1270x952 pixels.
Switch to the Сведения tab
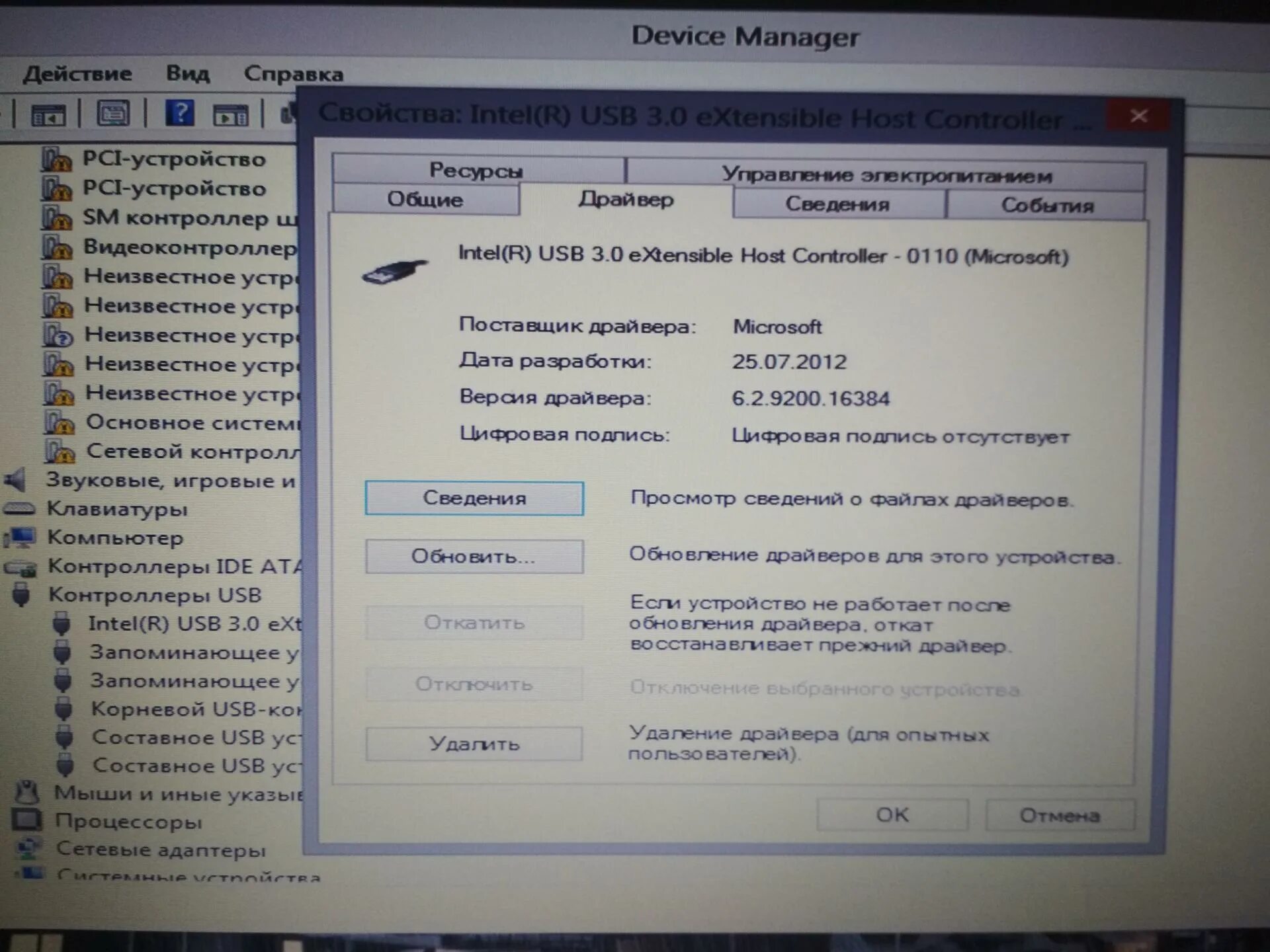[838, 204]
